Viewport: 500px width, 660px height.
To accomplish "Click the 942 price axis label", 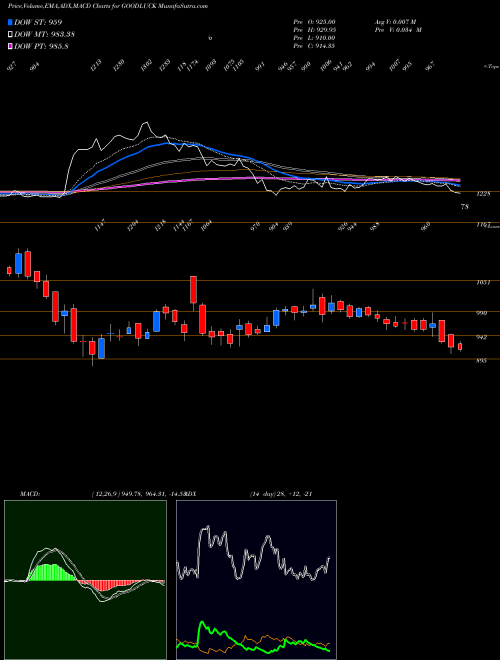I will tap(482, 337).
